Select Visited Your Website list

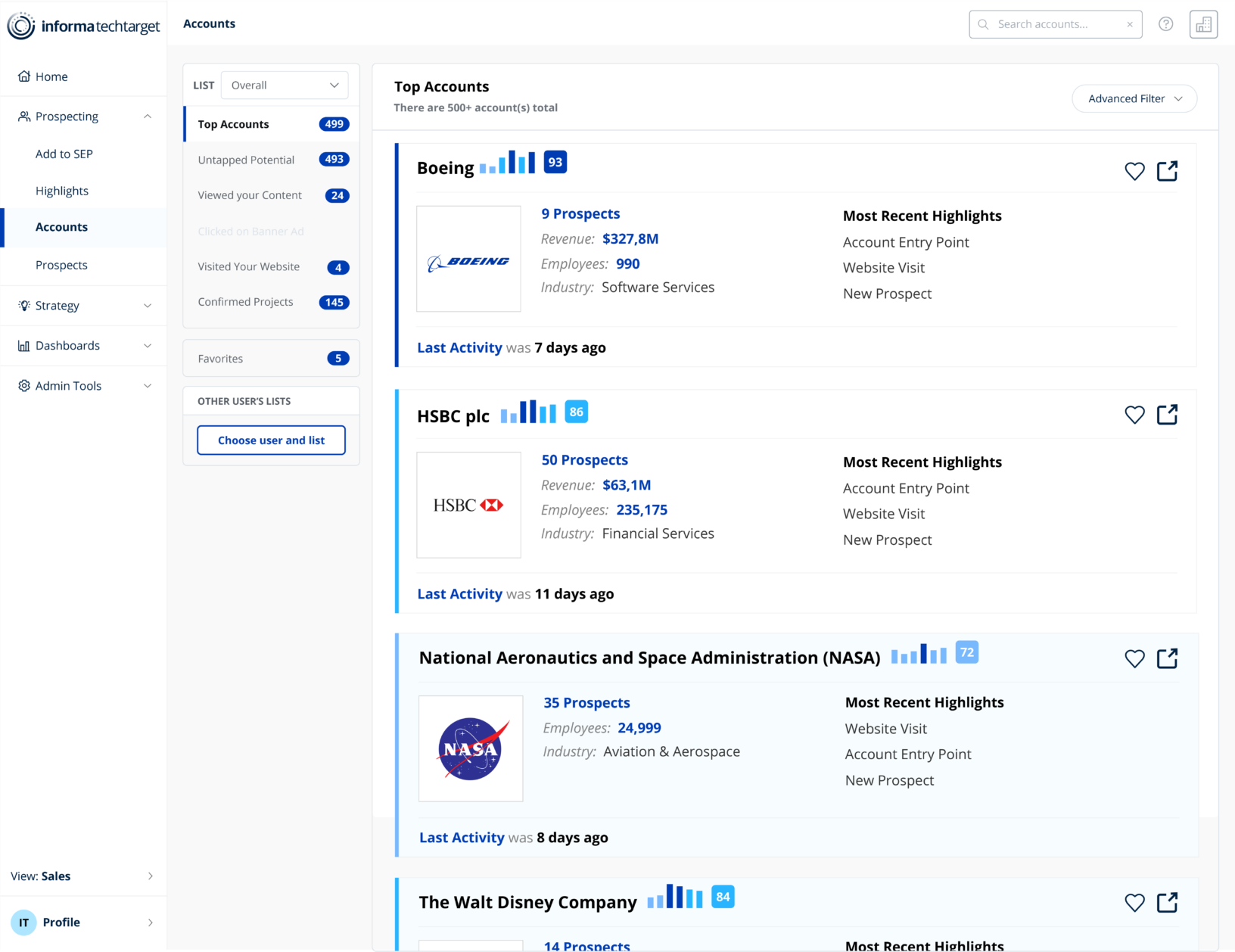pos(272,266)
